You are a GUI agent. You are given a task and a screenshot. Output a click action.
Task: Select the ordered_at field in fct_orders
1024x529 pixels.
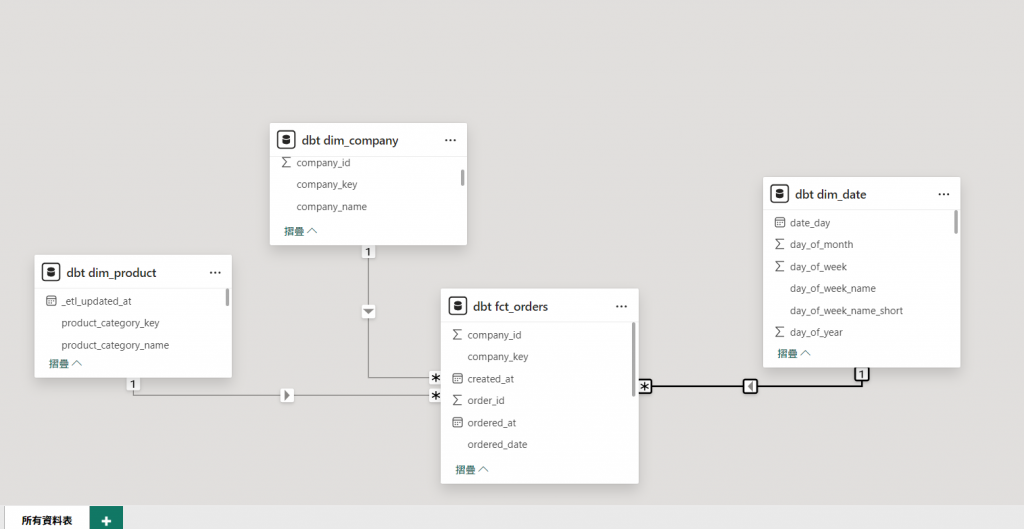(x=491, y=423)
